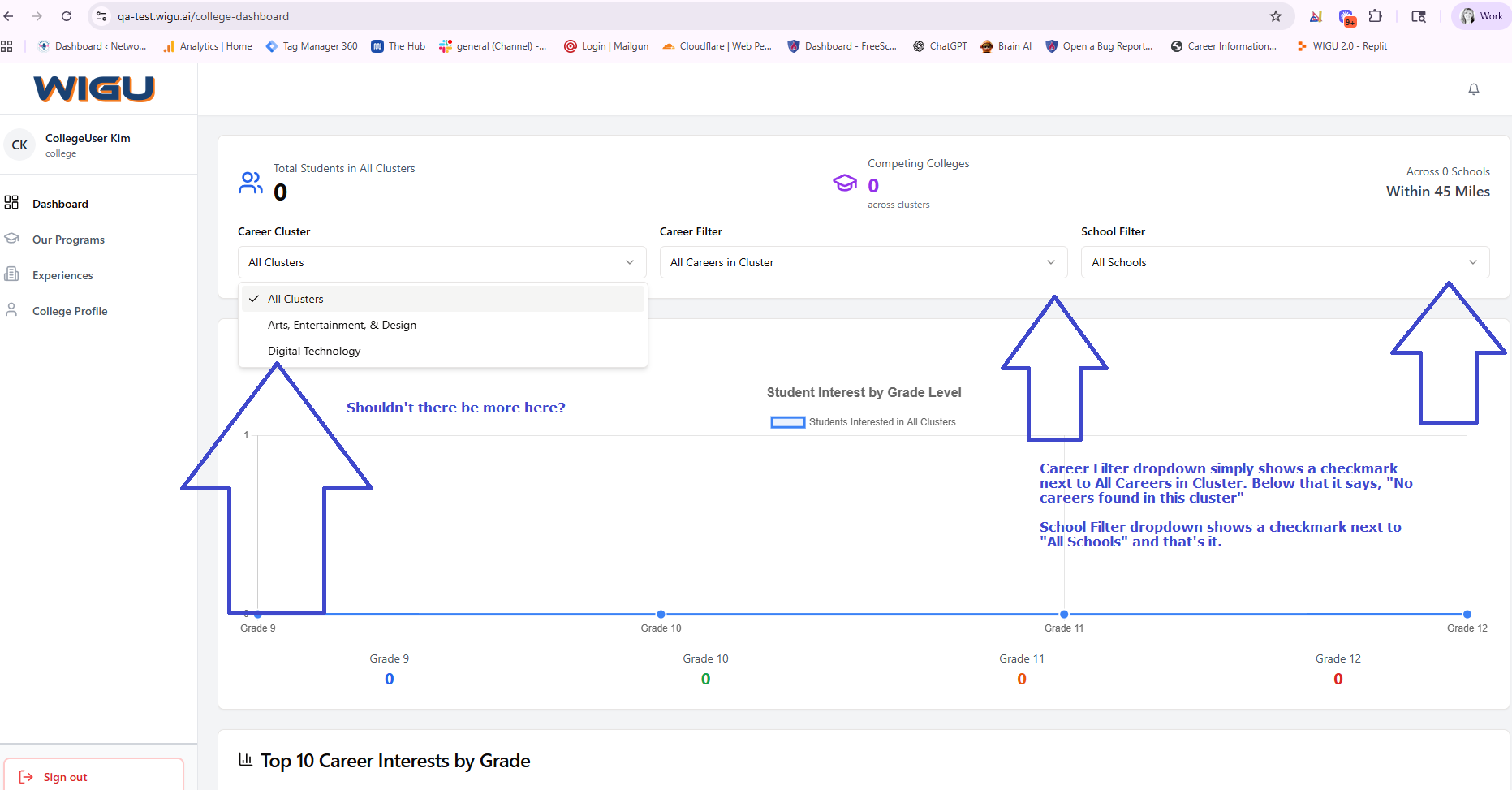Click the College Profile person icon

(x=11, y=310)
